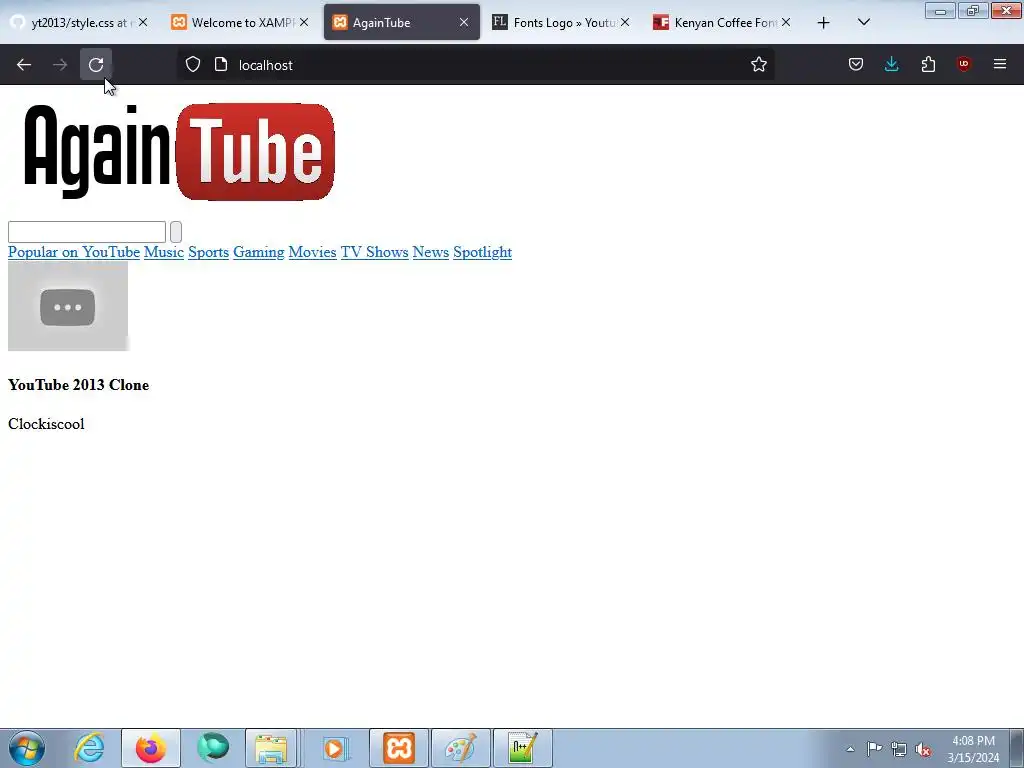Close the AgainTube tab
Screen dimensions: 1024x768
click(464, 23)
